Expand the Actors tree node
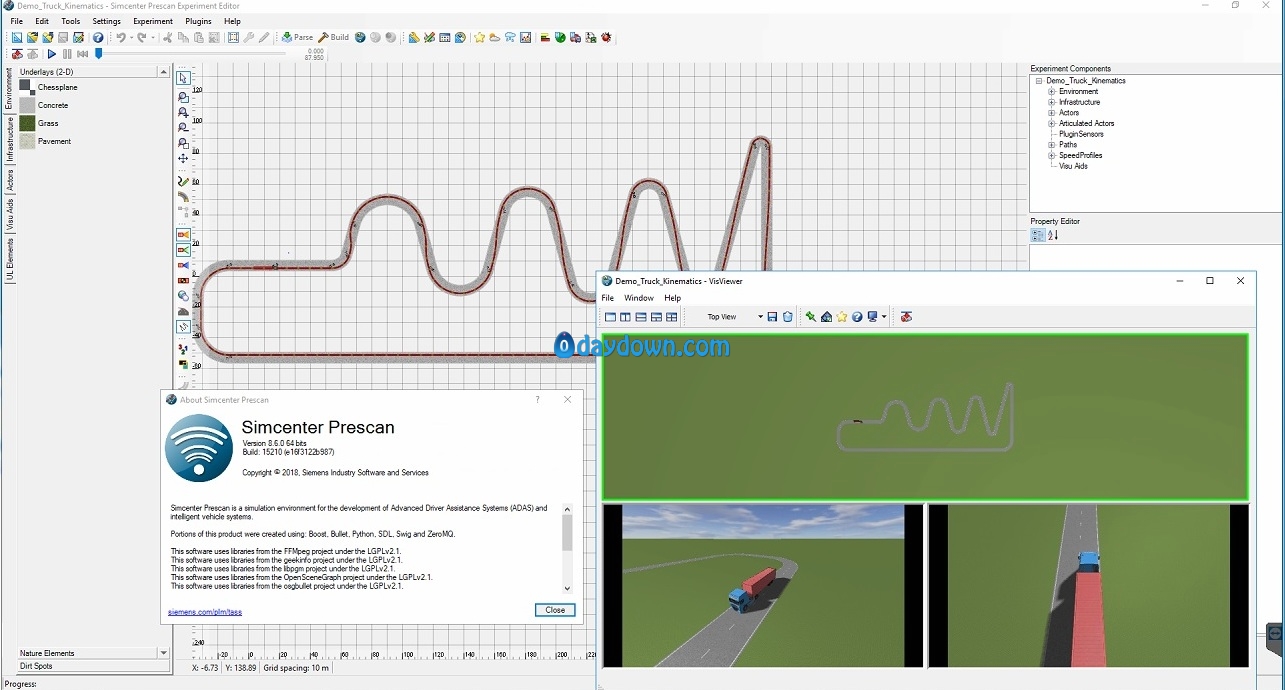Image resolution: width=1285 pixels, height=690 pixels. [1052, 113]
